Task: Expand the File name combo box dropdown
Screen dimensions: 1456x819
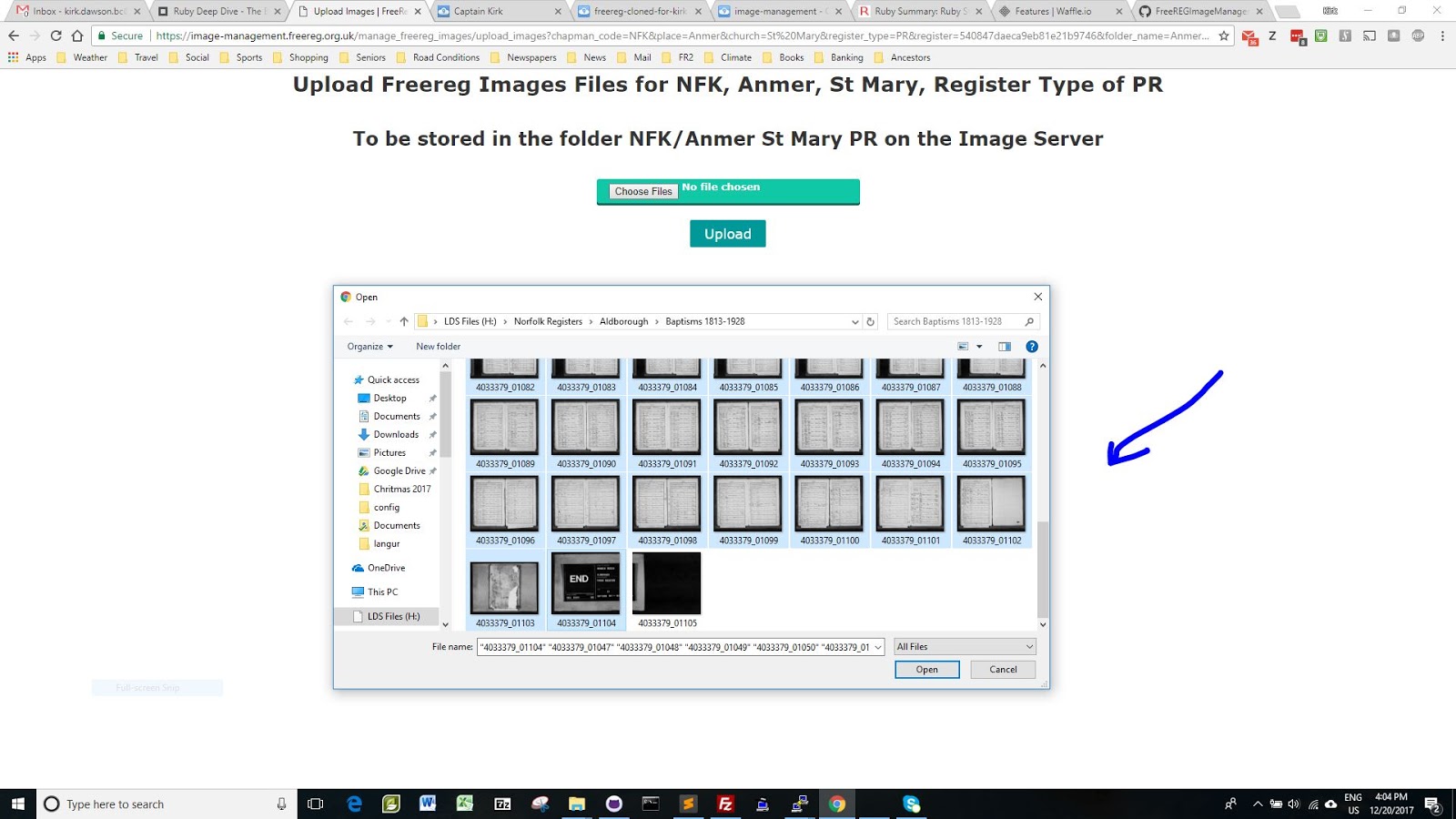Action: (878, 647)
